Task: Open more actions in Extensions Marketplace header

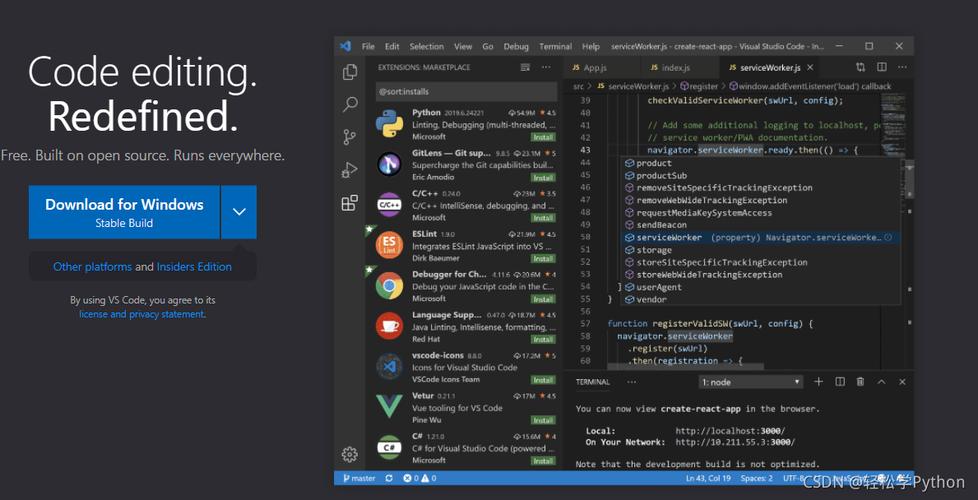Action: [x=546, y=67]
